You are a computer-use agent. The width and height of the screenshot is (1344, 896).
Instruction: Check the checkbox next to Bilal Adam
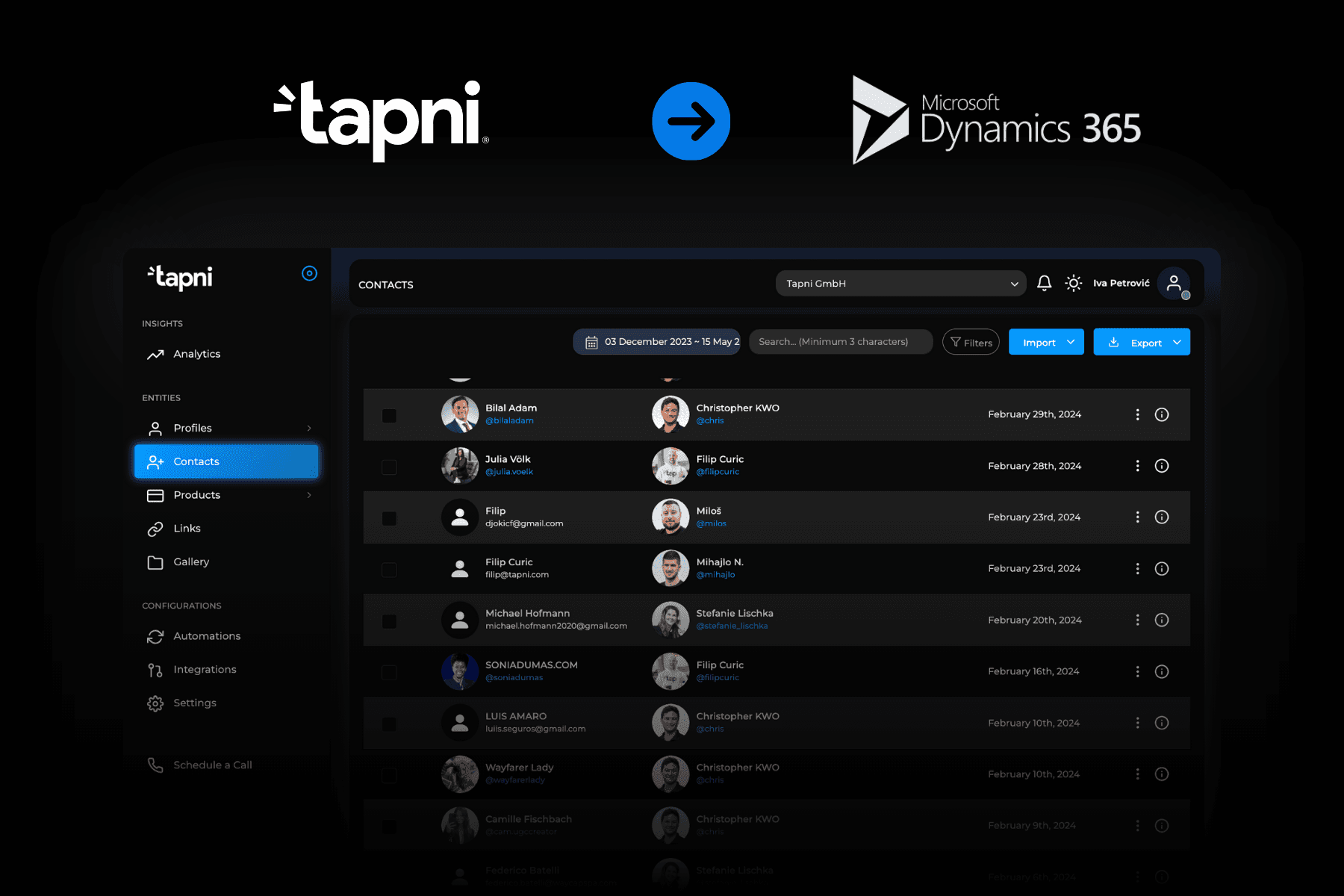(389, 414)
